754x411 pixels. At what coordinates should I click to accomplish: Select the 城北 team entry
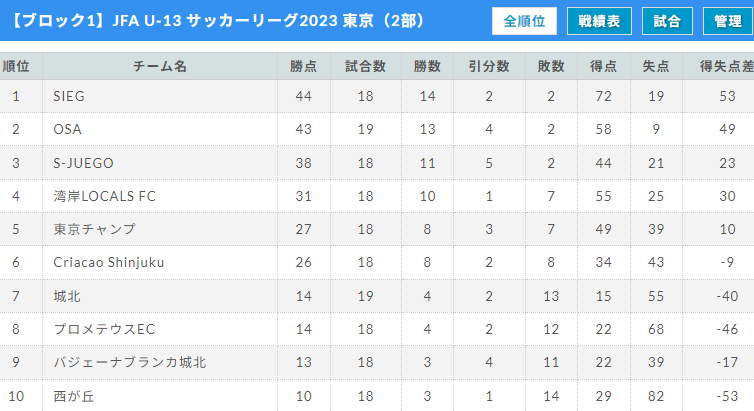67,296
